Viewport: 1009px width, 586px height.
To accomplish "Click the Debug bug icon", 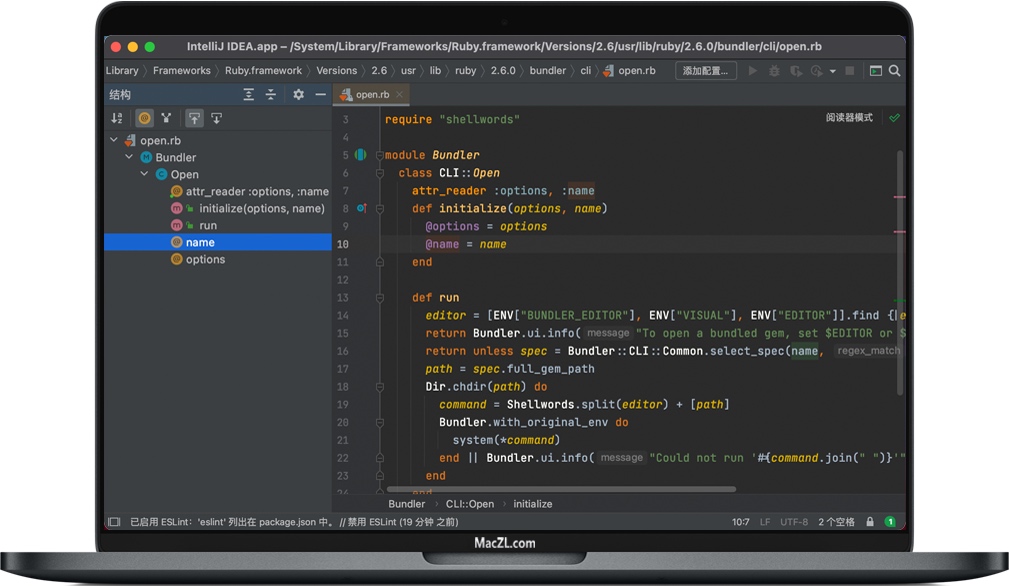I will pyautogui.click(x=774, y=71).
